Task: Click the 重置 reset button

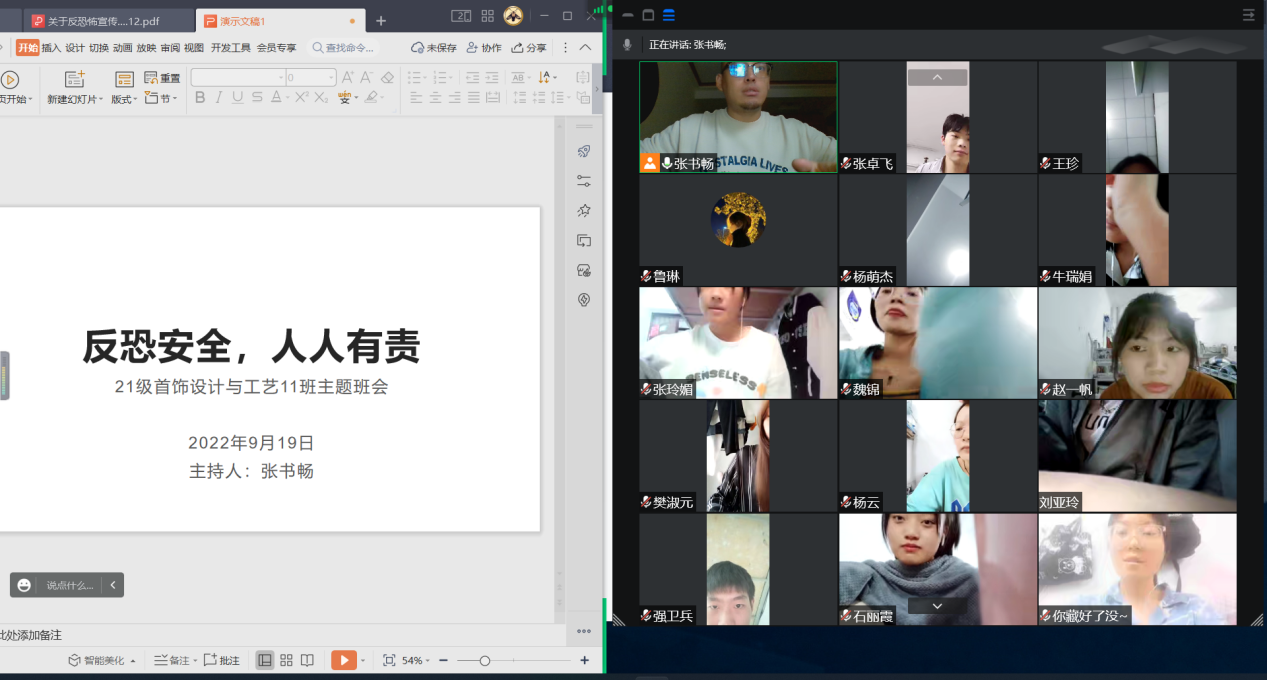Action: point(162,78)
